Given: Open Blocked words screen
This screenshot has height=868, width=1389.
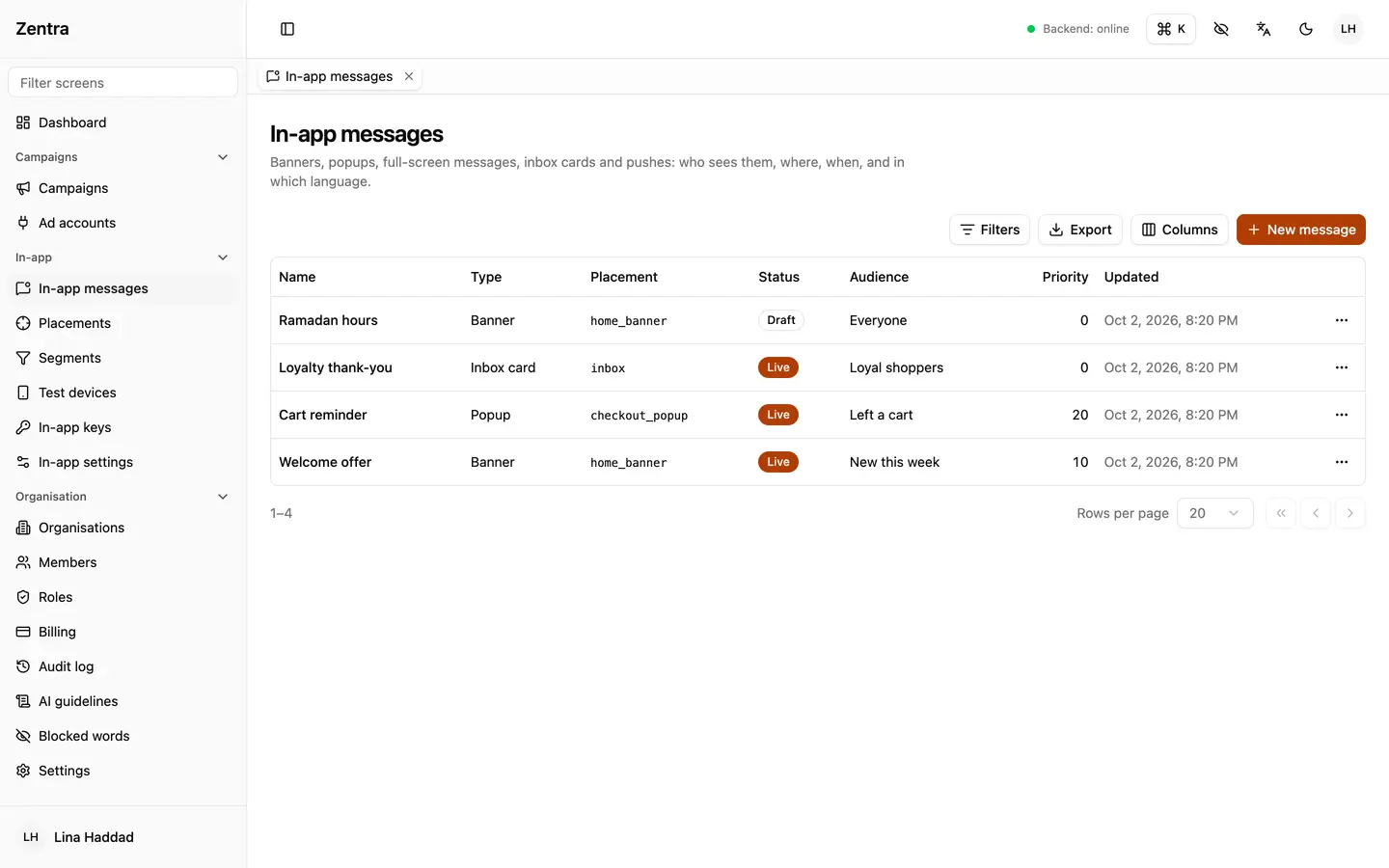Looking at the screenshot, I should point(123,736).
